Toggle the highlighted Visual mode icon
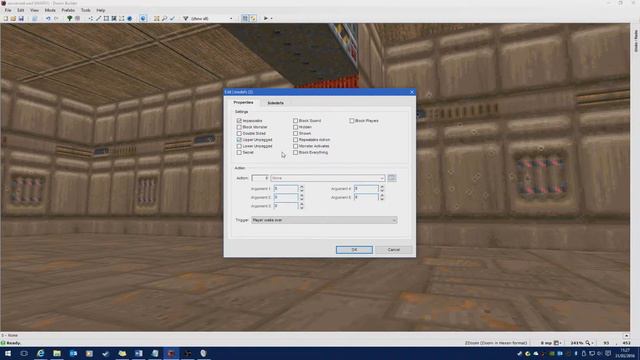The width and height of the screenshot is (640, 360). tap(143, 18)
